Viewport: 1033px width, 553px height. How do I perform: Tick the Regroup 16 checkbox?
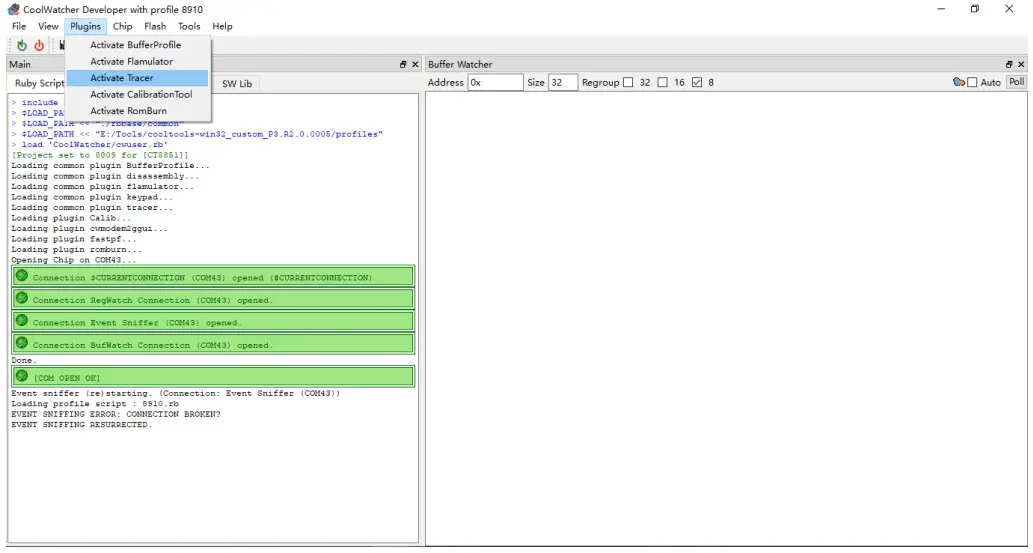pyautogui.click(x=662, y=82)
